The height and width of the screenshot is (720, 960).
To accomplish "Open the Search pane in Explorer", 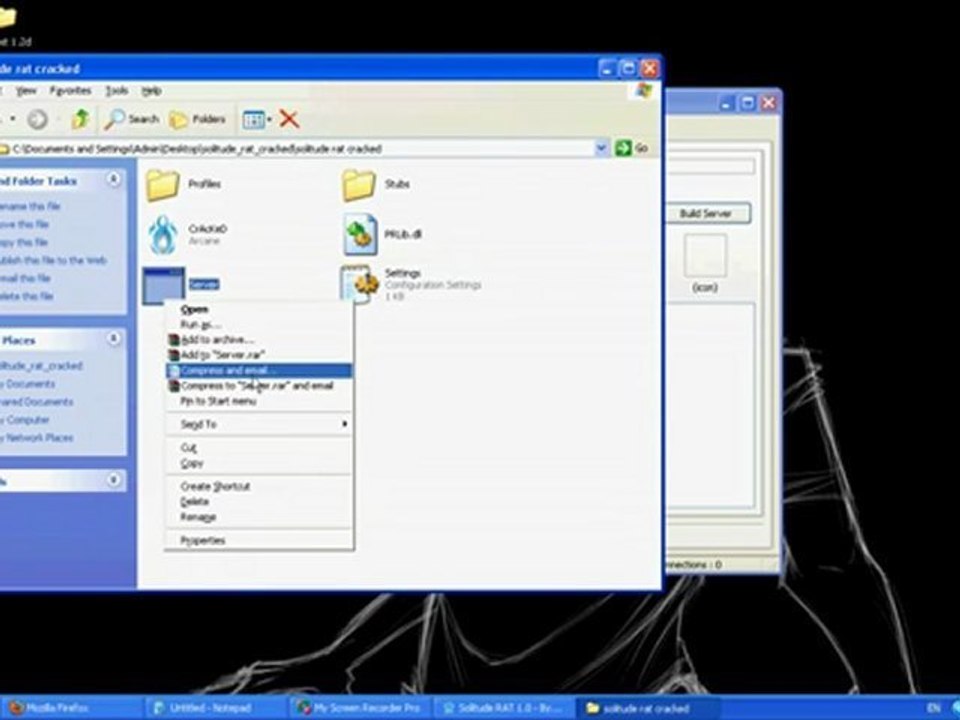I will click(132, 119).
